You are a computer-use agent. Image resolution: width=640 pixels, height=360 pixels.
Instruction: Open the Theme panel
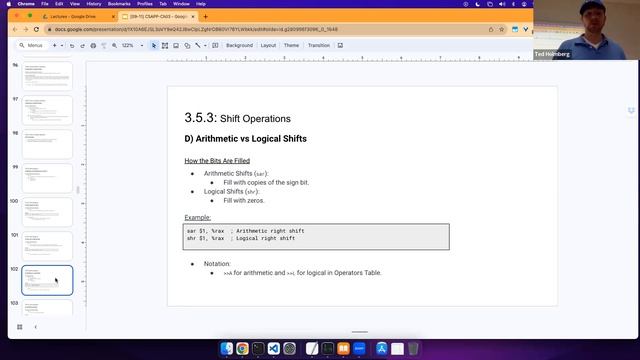click(291, 45)
